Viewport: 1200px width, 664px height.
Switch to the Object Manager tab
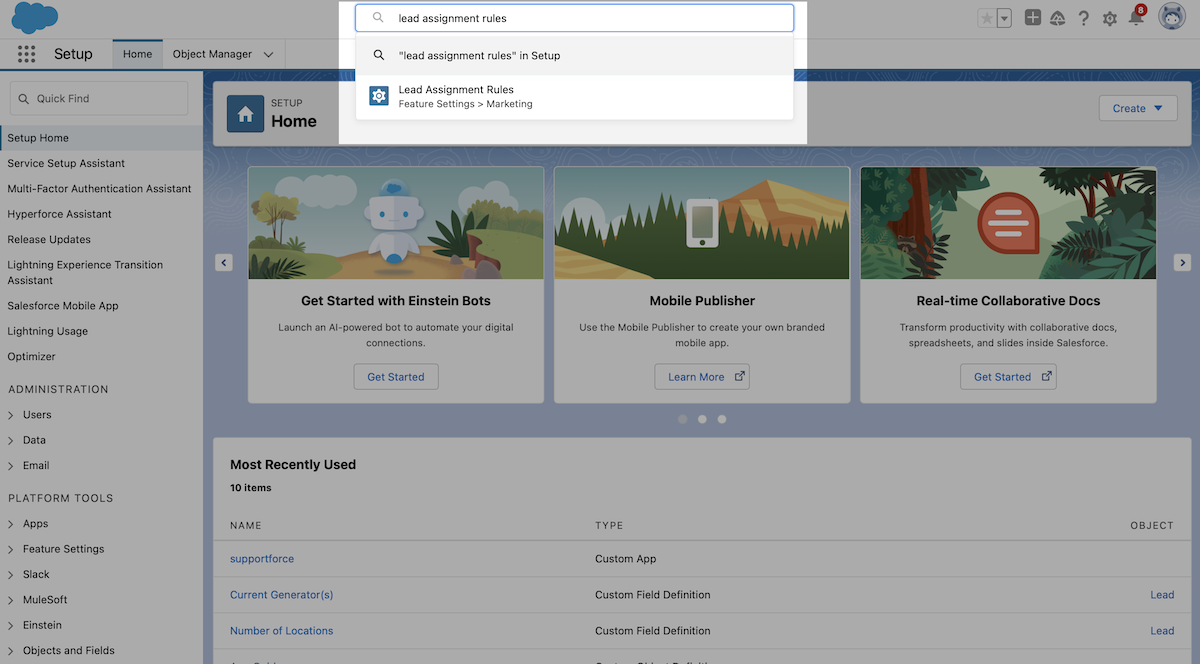pos(212,53)
